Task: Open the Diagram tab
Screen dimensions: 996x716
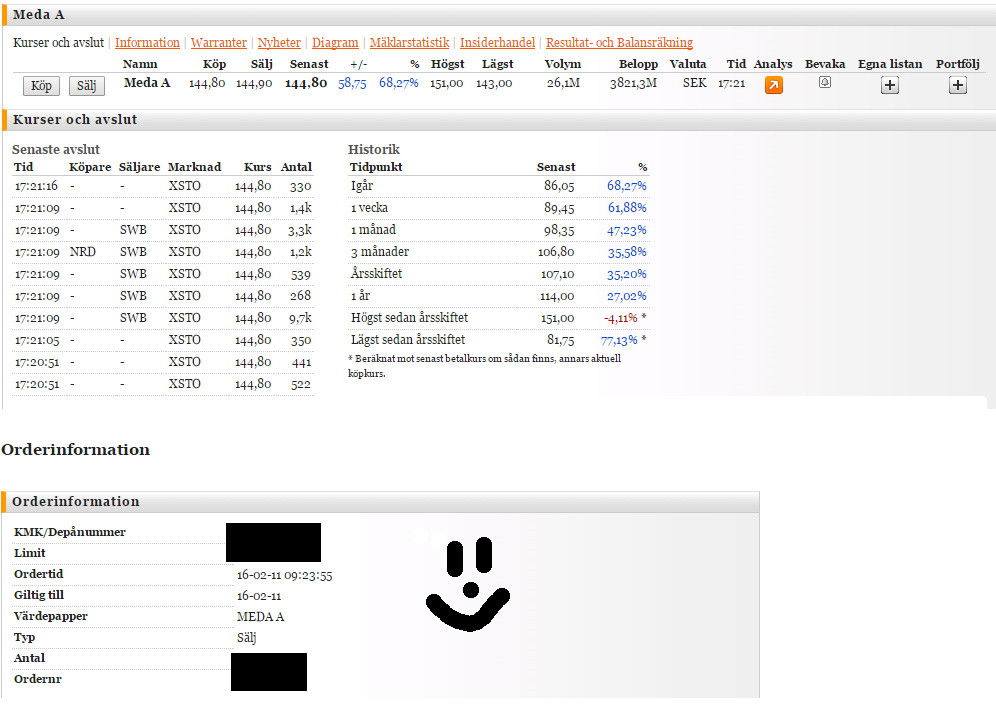Action: coord(335,43)
